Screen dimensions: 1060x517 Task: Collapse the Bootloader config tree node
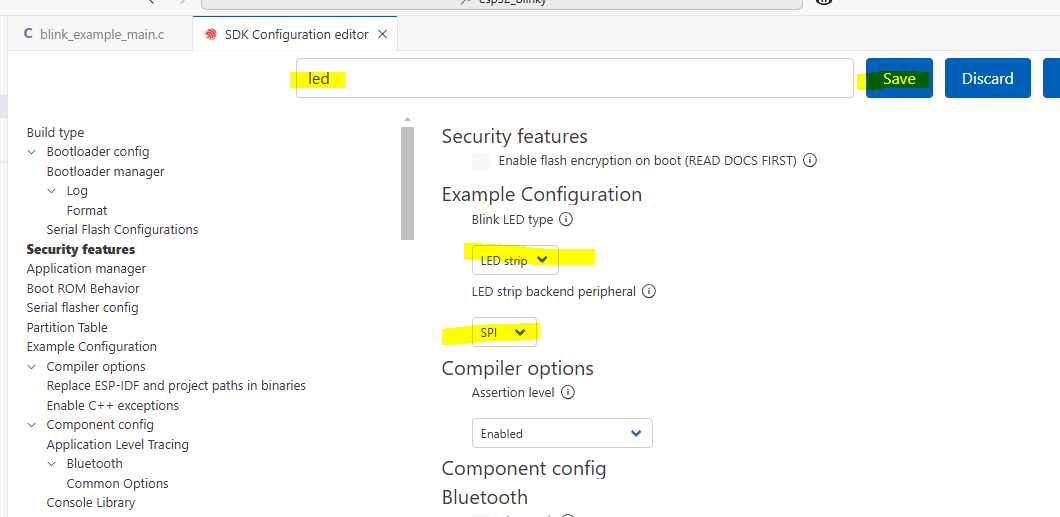(32, 152)
